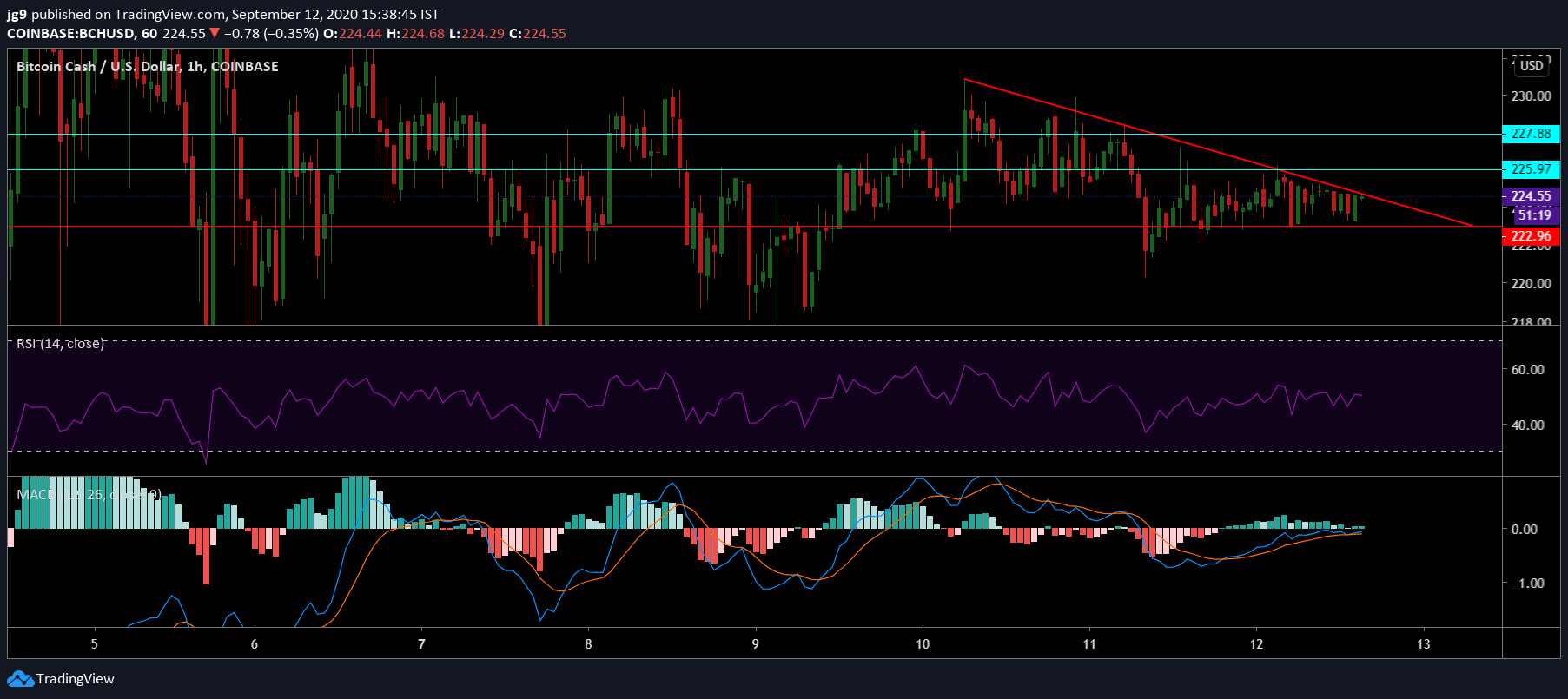Click the 230.00 price axis value

pyautogui.click(x=1531, y=96)
